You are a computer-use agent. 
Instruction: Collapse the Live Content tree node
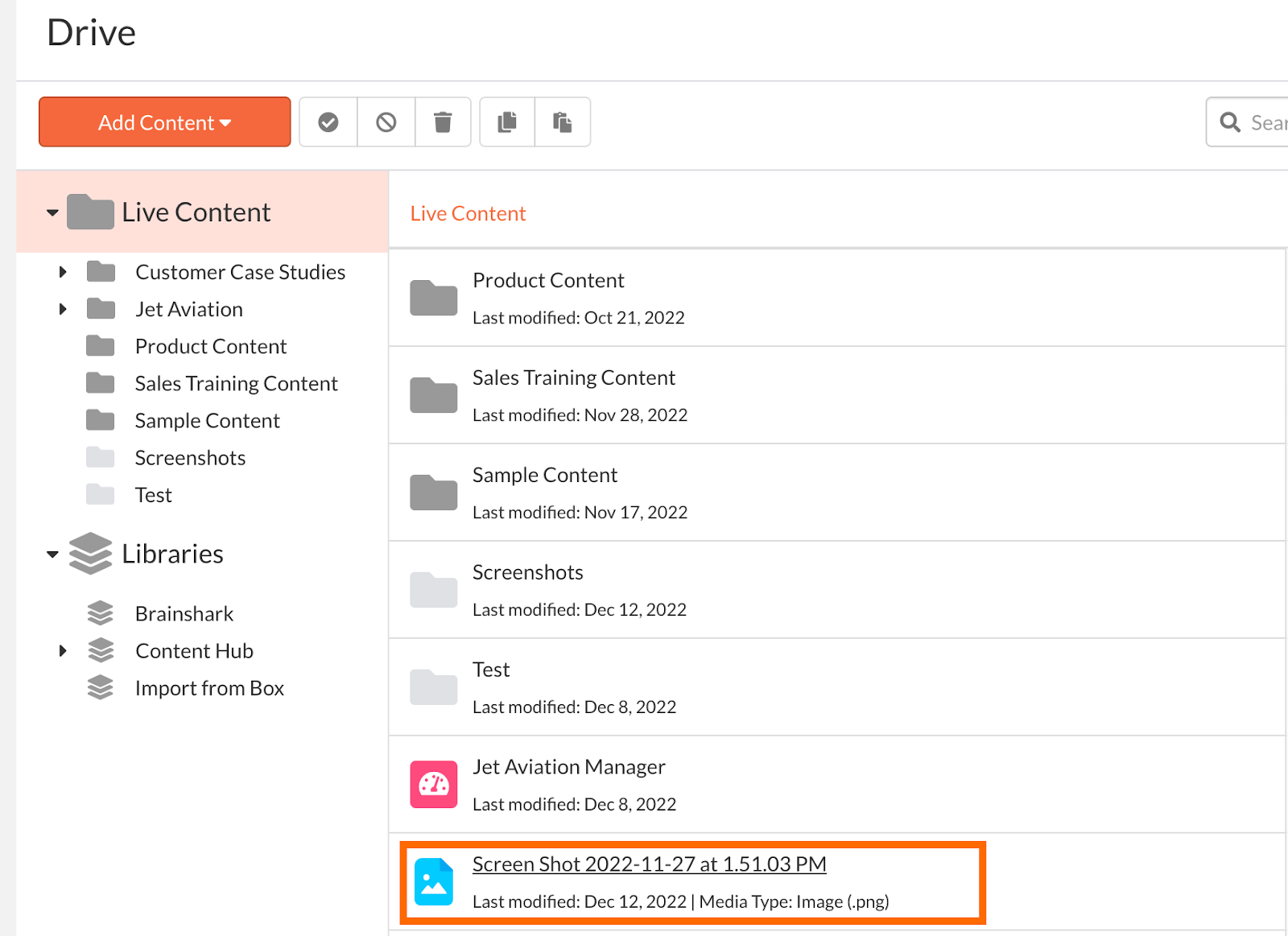(52, 213)
